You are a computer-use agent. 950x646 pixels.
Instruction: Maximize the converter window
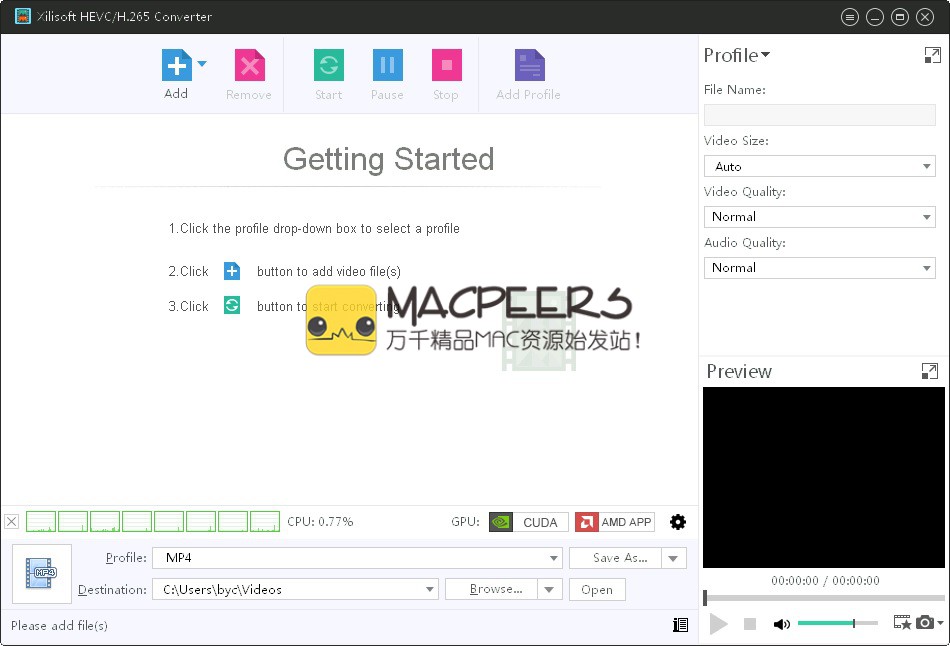pos(900,17)
